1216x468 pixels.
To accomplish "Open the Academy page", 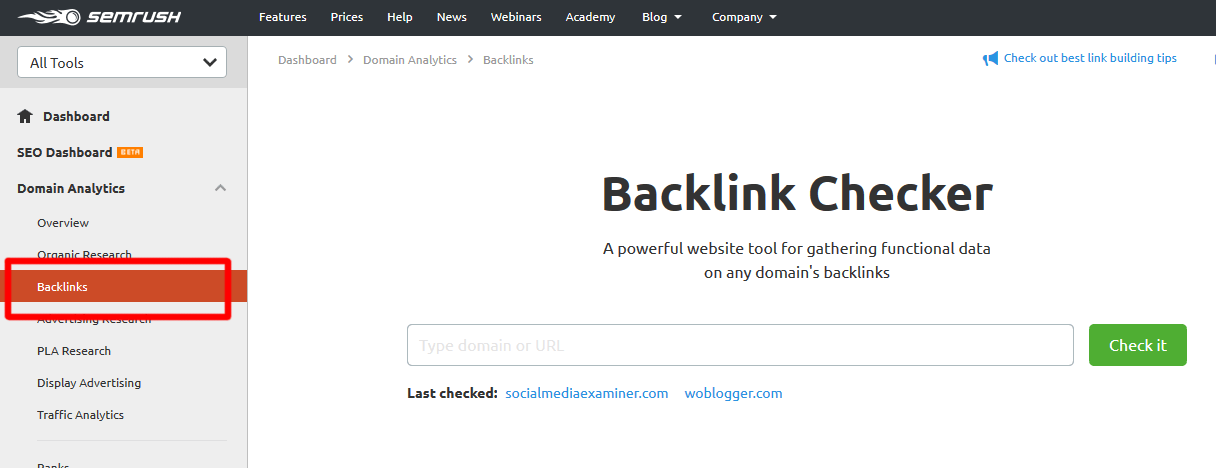I will coord(590,17).
